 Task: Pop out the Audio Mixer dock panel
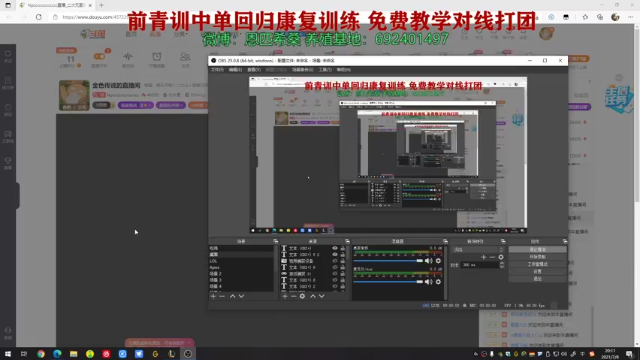click(x=445, y=241)
